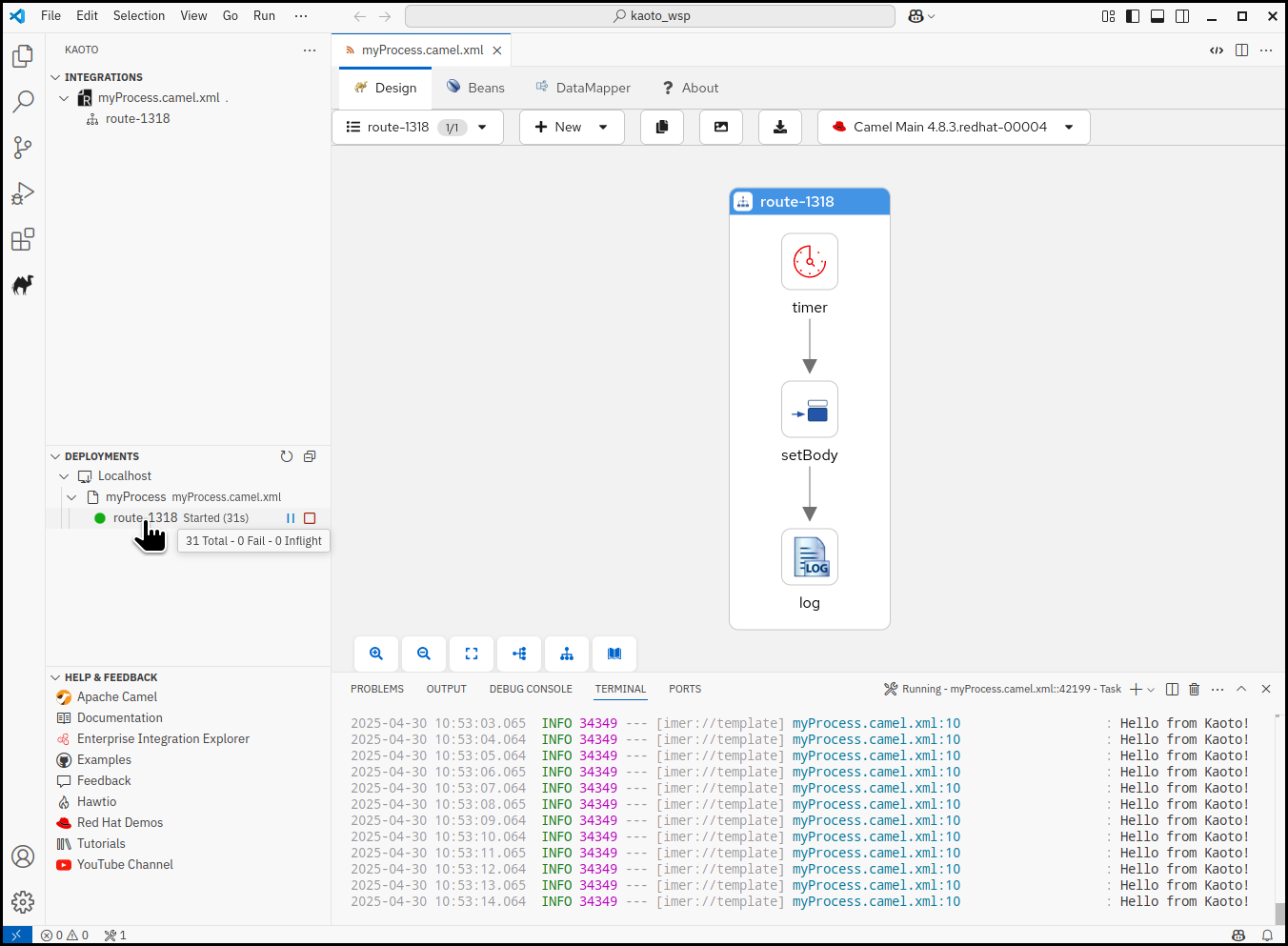Open the Documentation link
This screenshot has height=946, width=1288.
tap(119, 718)
